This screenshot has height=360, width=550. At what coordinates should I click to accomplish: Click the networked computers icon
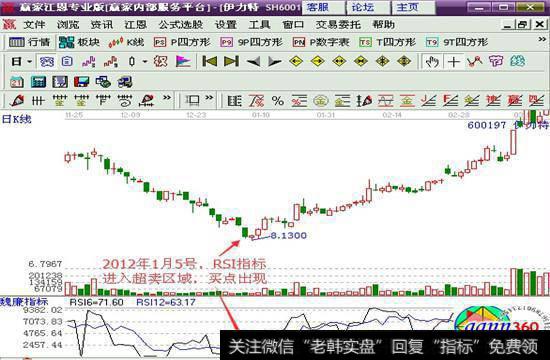pyautogui.click(x=125, y=82)
